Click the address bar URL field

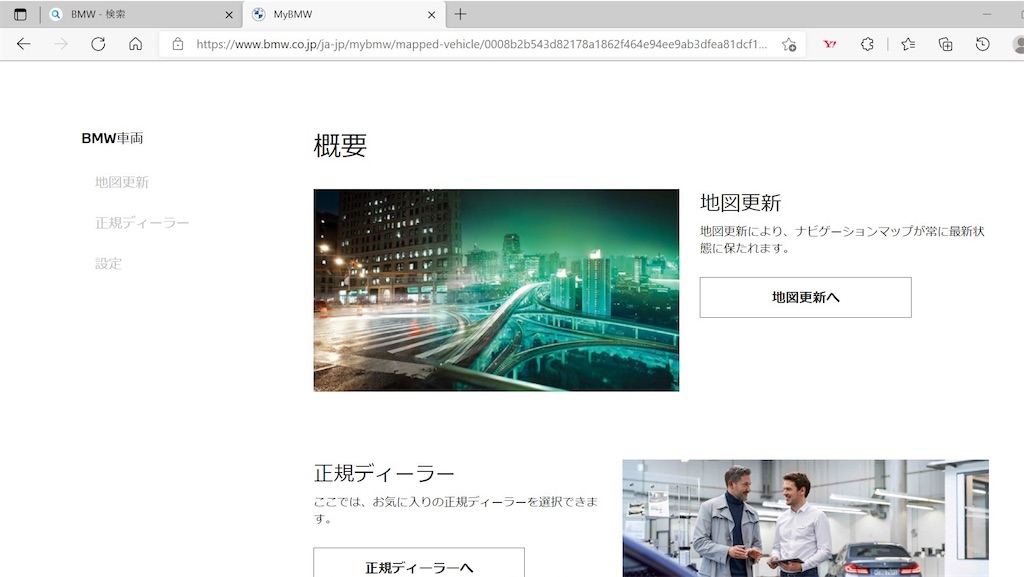click(482, 44)
